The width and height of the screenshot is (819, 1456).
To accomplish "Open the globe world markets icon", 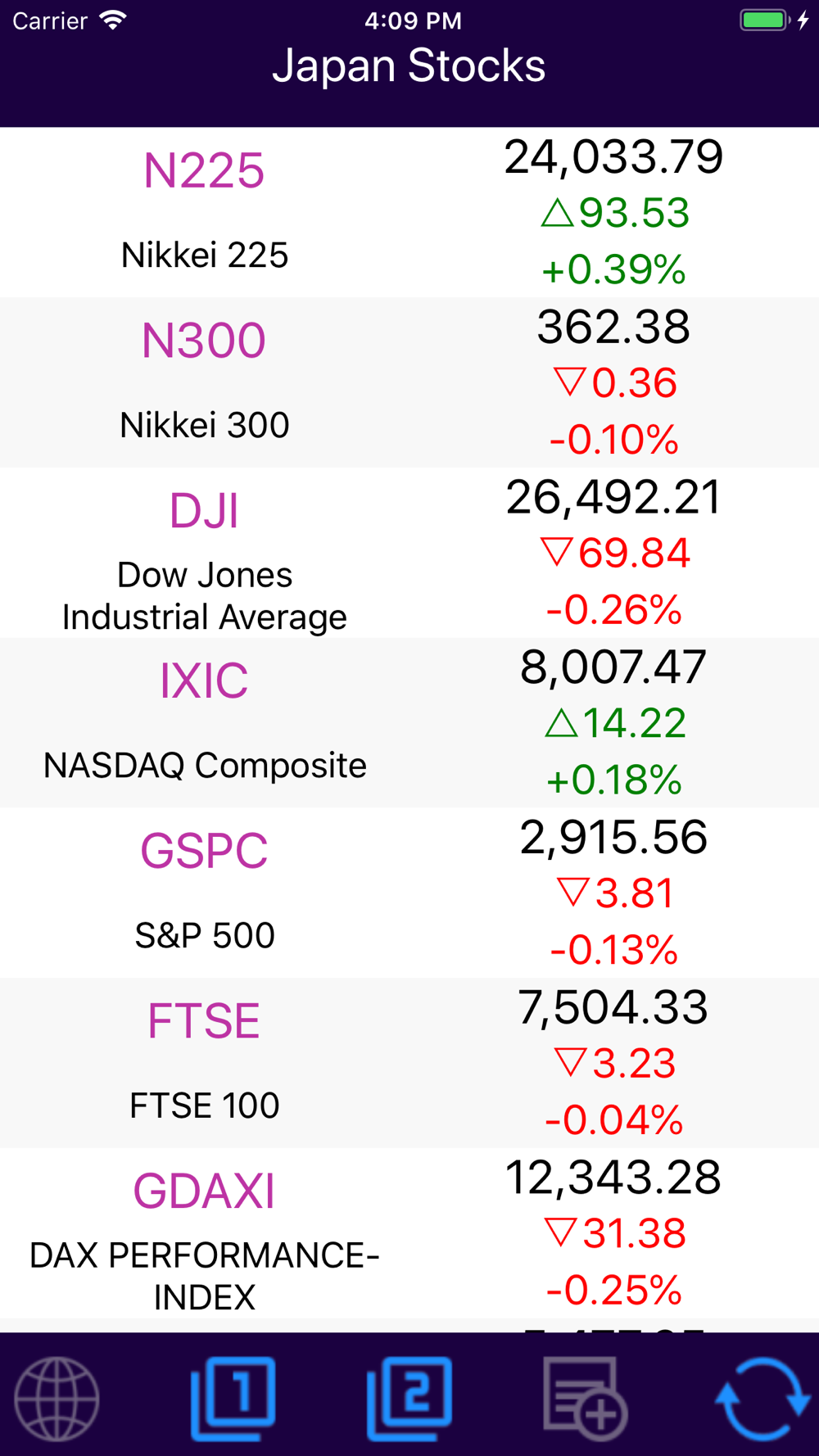I will pyautogui.click(x=57, y=1399).
